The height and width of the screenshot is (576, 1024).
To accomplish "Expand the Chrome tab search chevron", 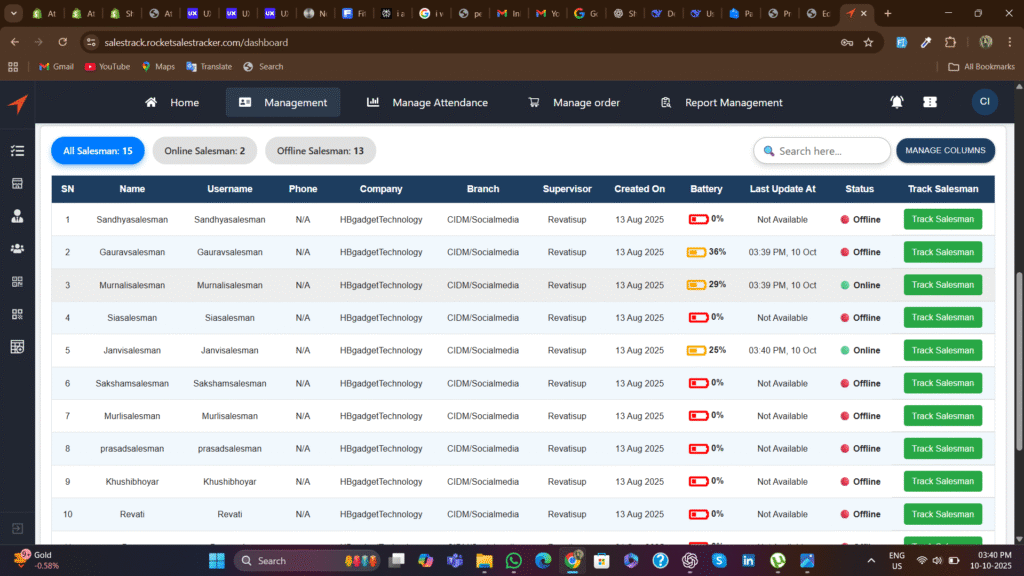I will (x=14, y=14).
